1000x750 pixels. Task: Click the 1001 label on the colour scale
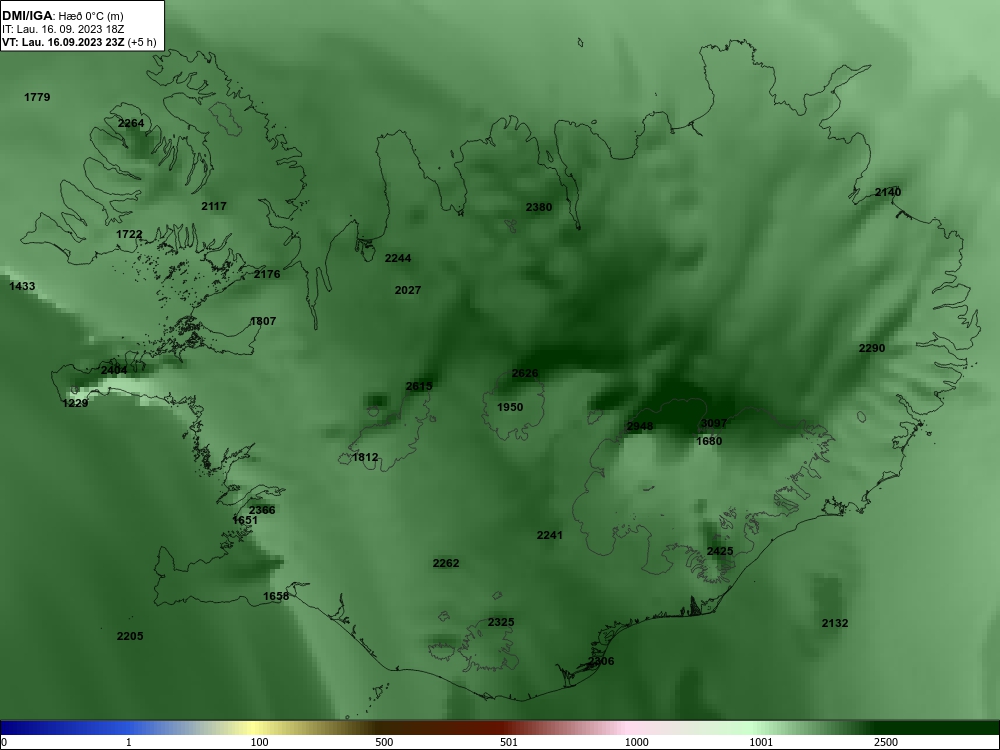tap(761, 742)
